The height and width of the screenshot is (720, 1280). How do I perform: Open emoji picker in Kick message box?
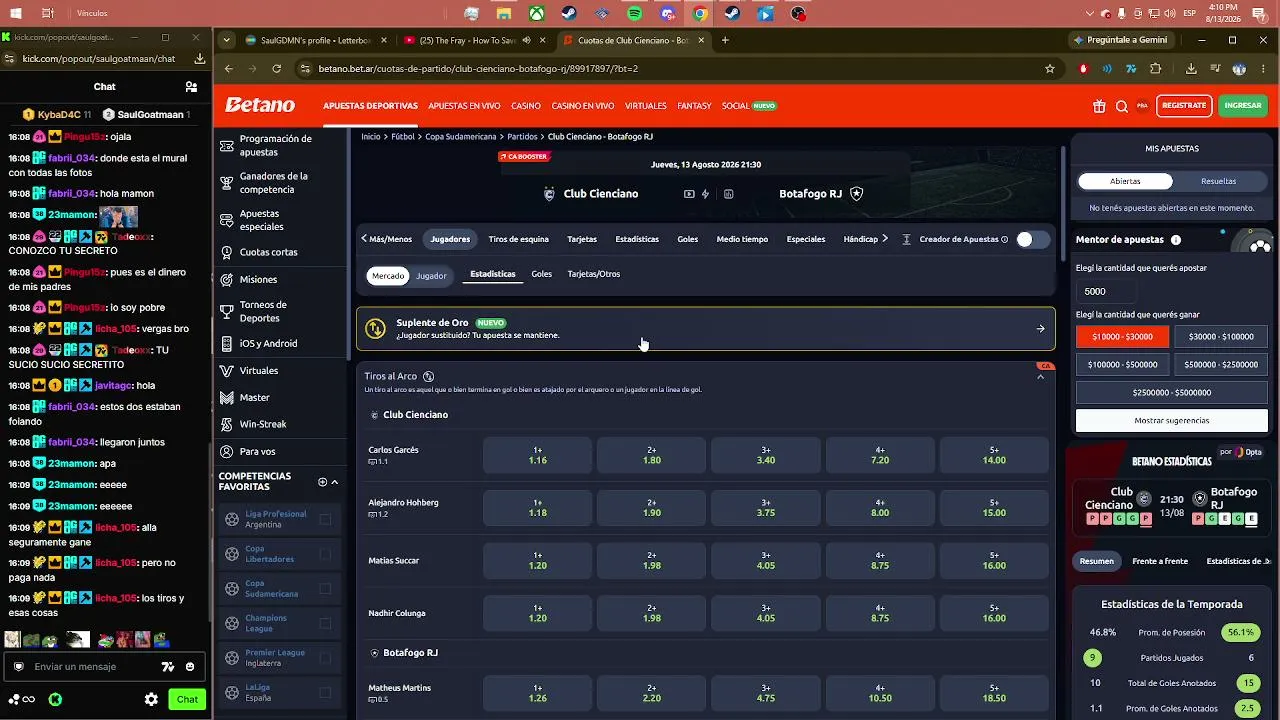coord(190,667)
